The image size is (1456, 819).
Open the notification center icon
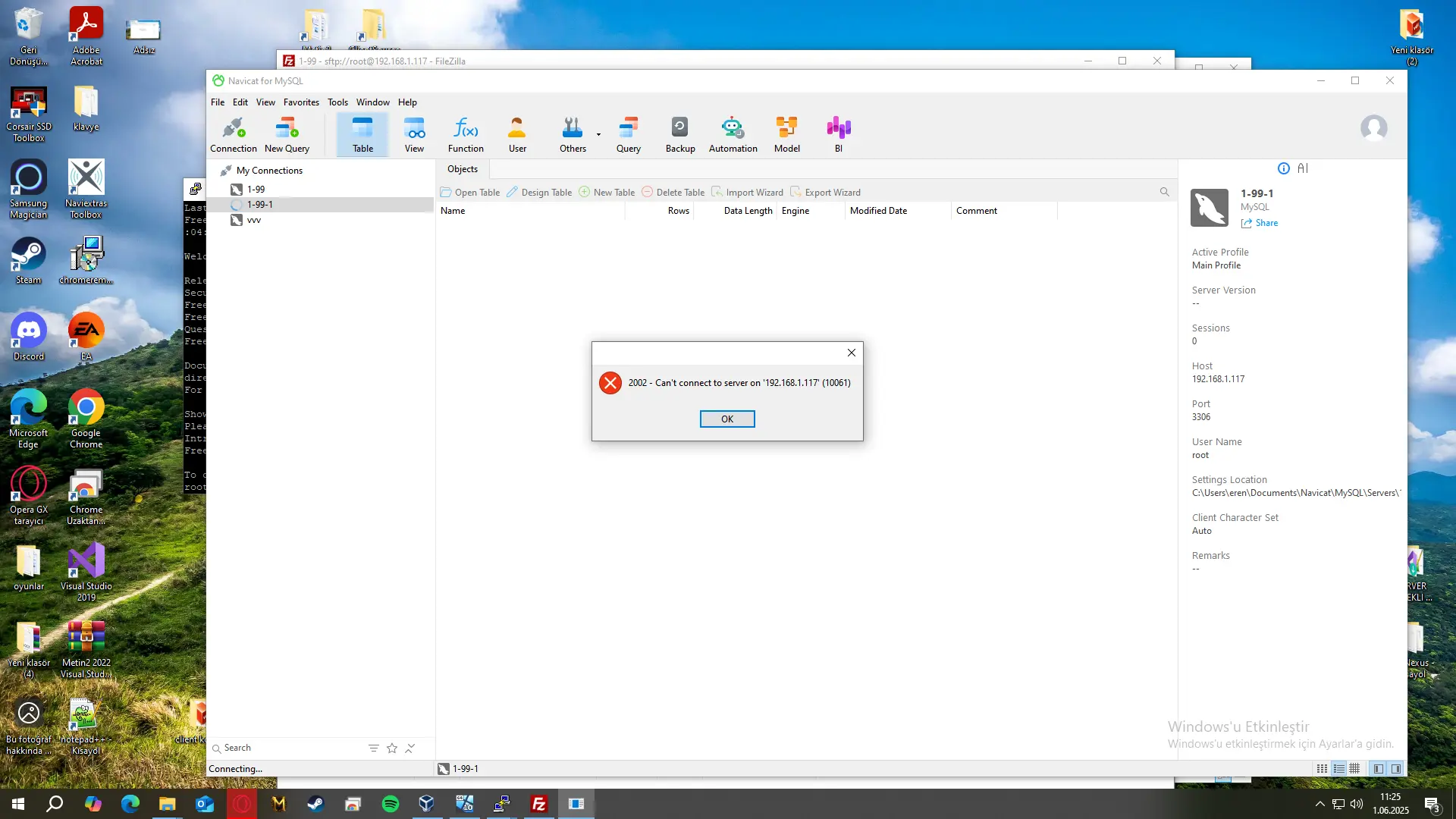1432,805
